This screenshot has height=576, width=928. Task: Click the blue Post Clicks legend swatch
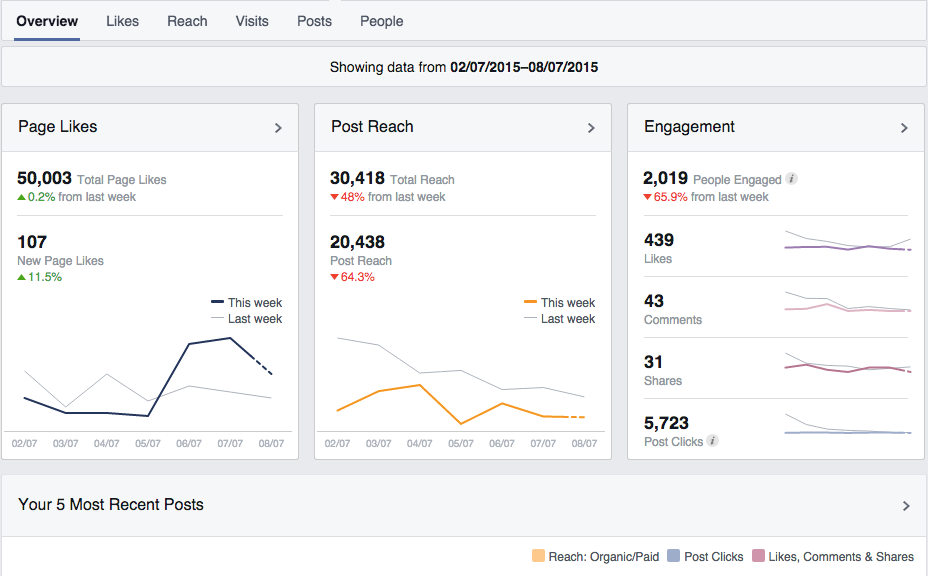674,557
